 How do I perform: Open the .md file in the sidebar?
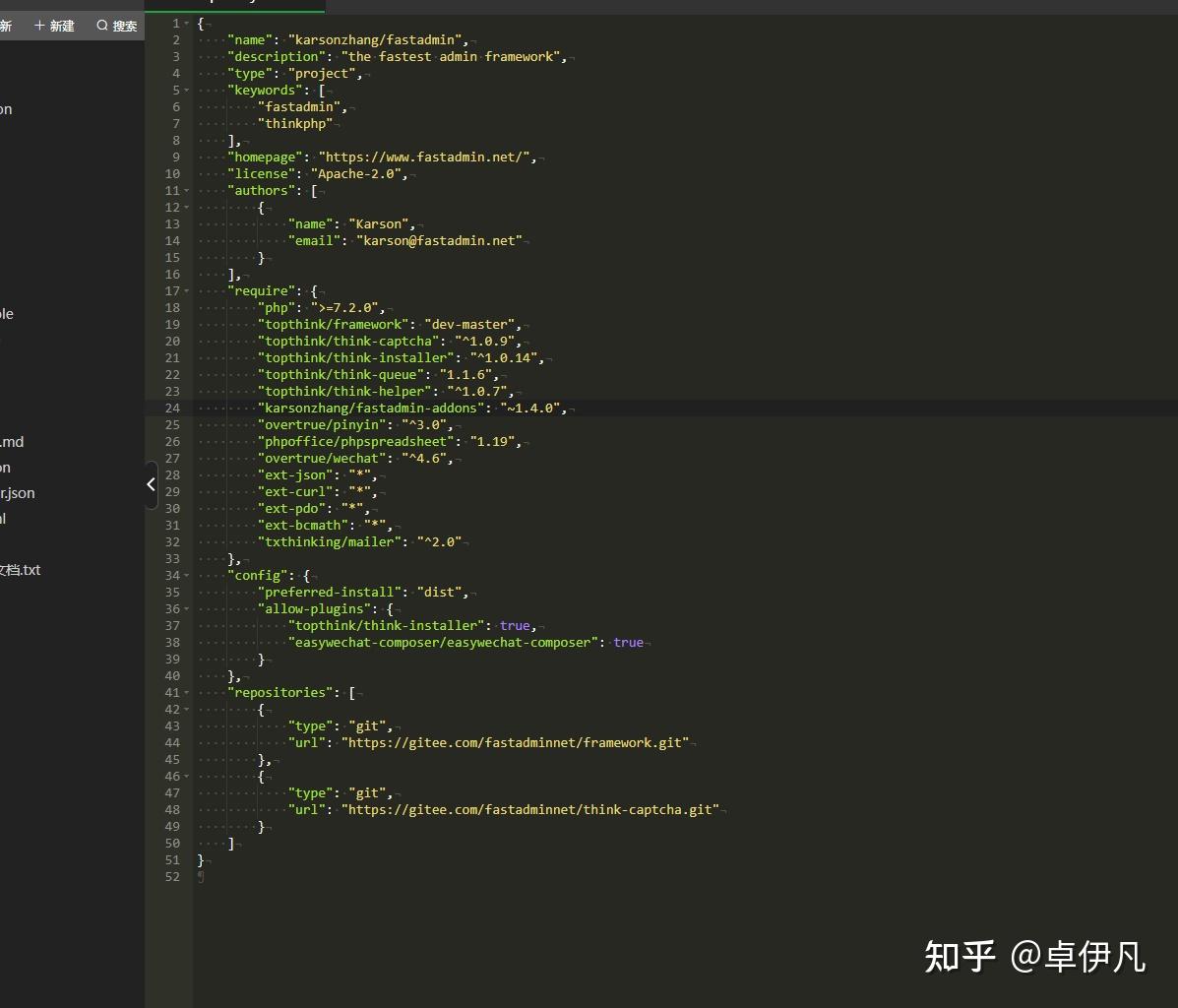click(12, 441)
